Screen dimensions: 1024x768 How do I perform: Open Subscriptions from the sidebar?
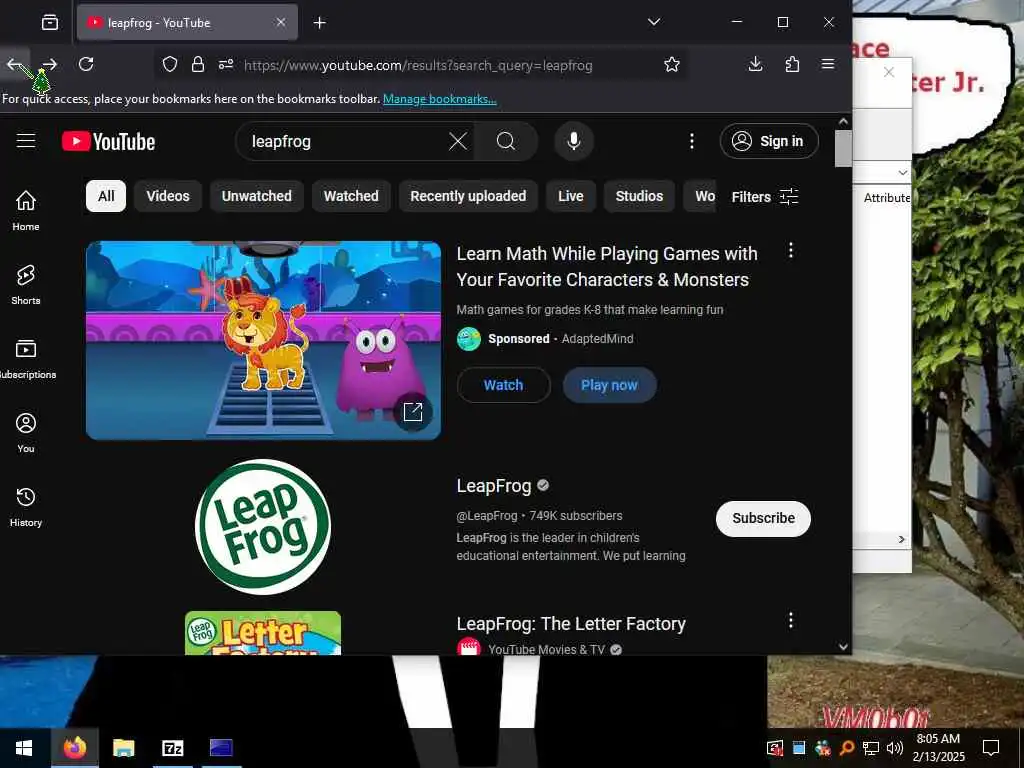(x=26, y=359)
